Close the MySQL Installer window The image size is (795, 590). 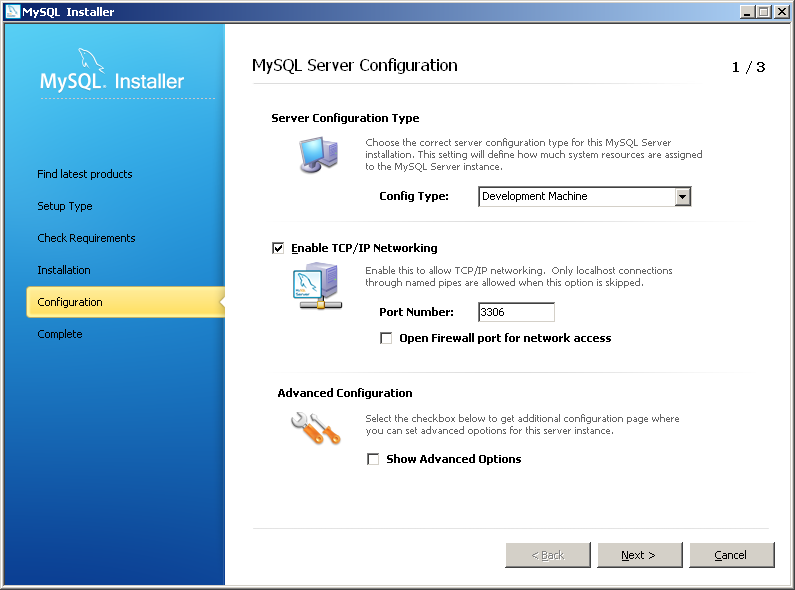tap(781, 12)
